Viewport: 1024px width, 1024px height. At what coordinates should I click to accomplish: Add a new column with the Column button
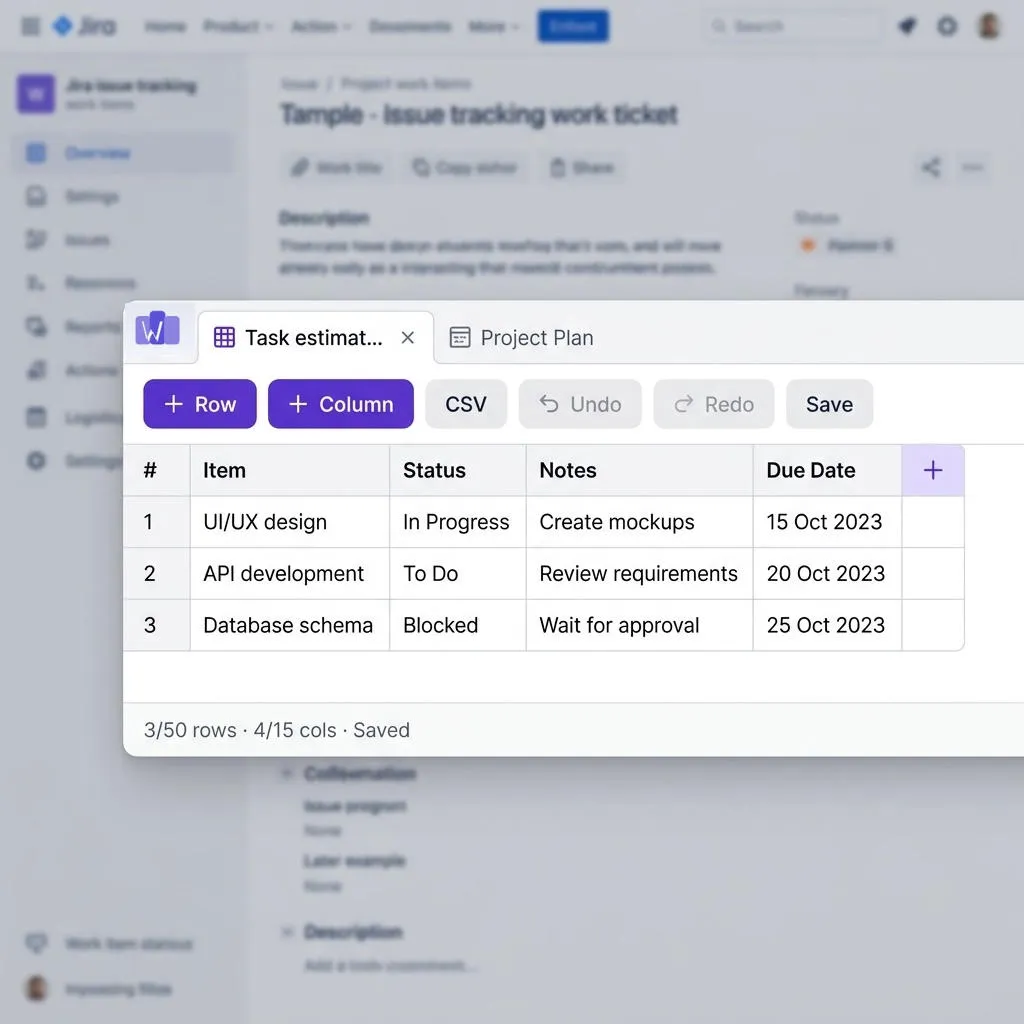pyautogui.click(x=340, y=404)
